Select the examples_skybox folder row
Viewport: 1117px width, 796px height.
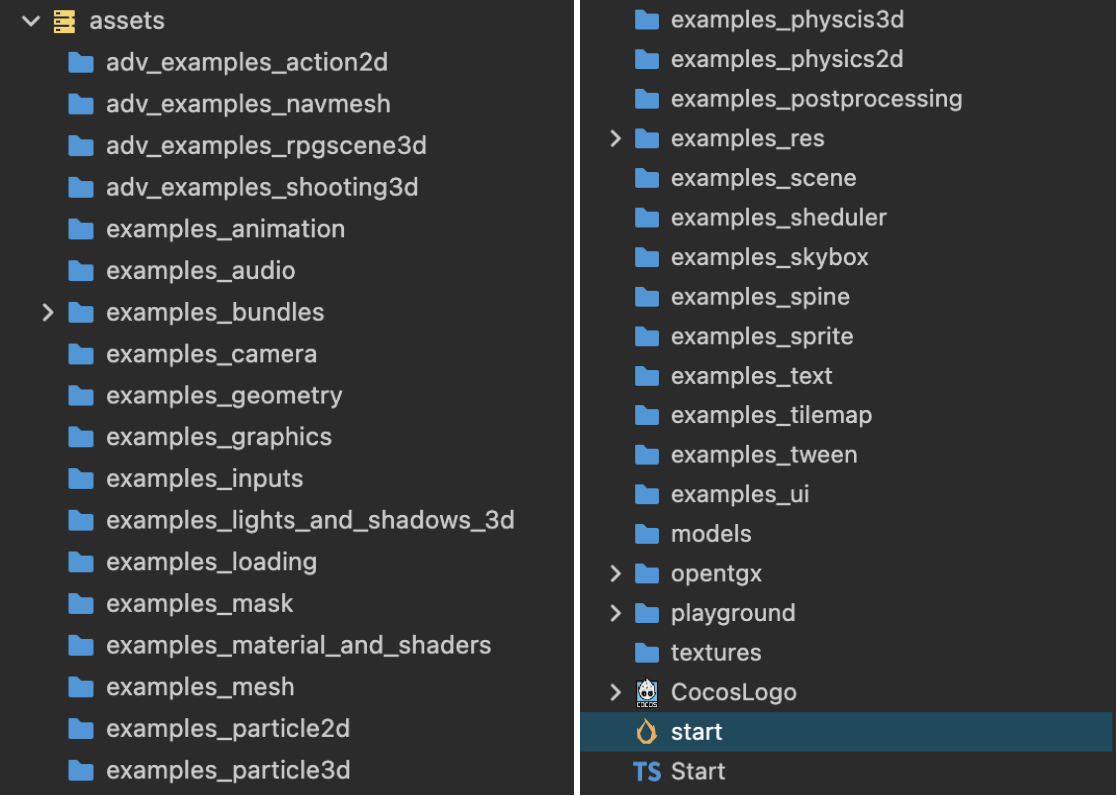(848, 257)
